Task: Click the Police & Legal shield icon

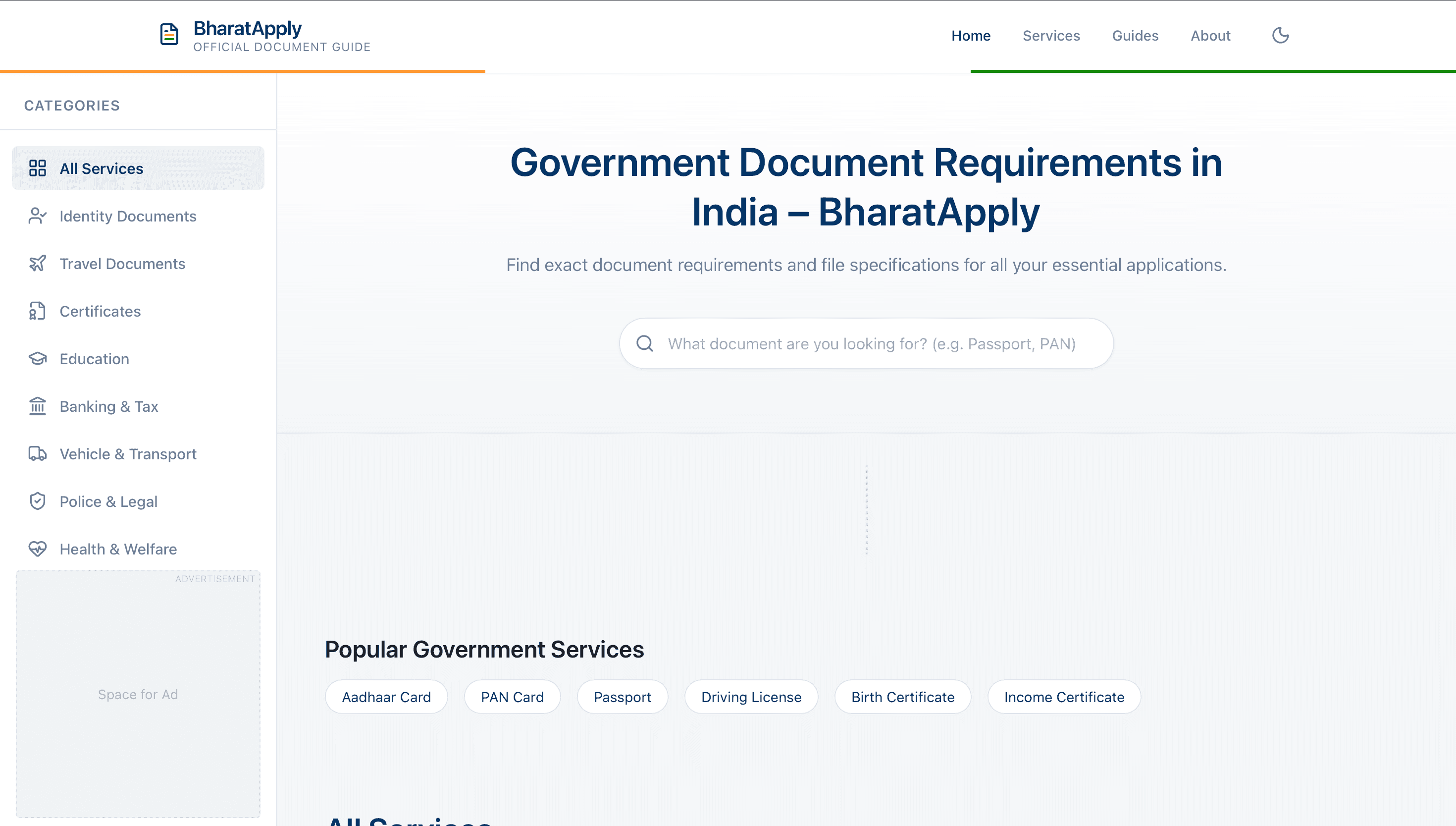Action: [x=38, y=501]
